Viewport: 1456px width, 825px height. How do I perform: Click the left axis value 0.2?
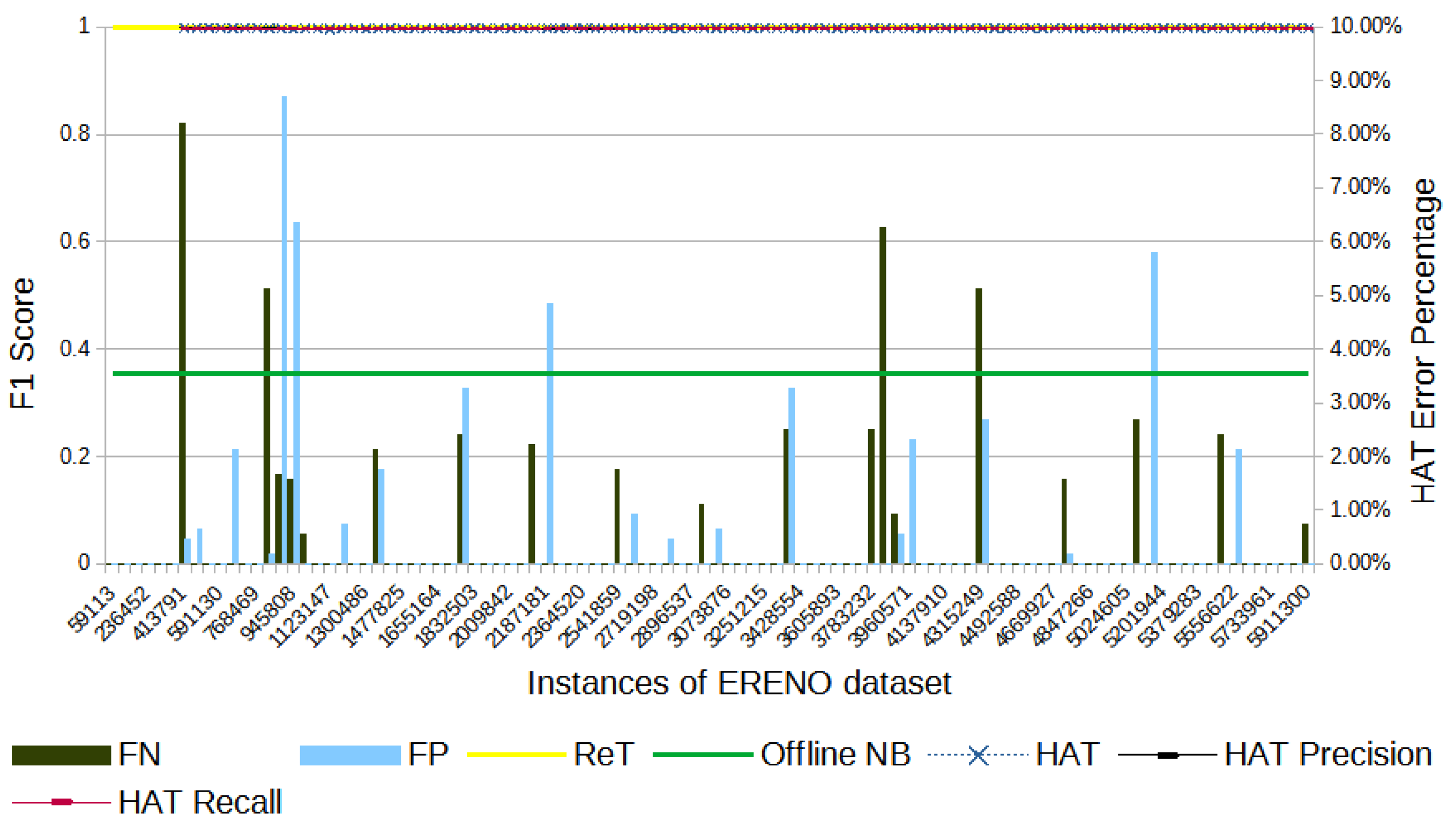(x=75, y=456)
